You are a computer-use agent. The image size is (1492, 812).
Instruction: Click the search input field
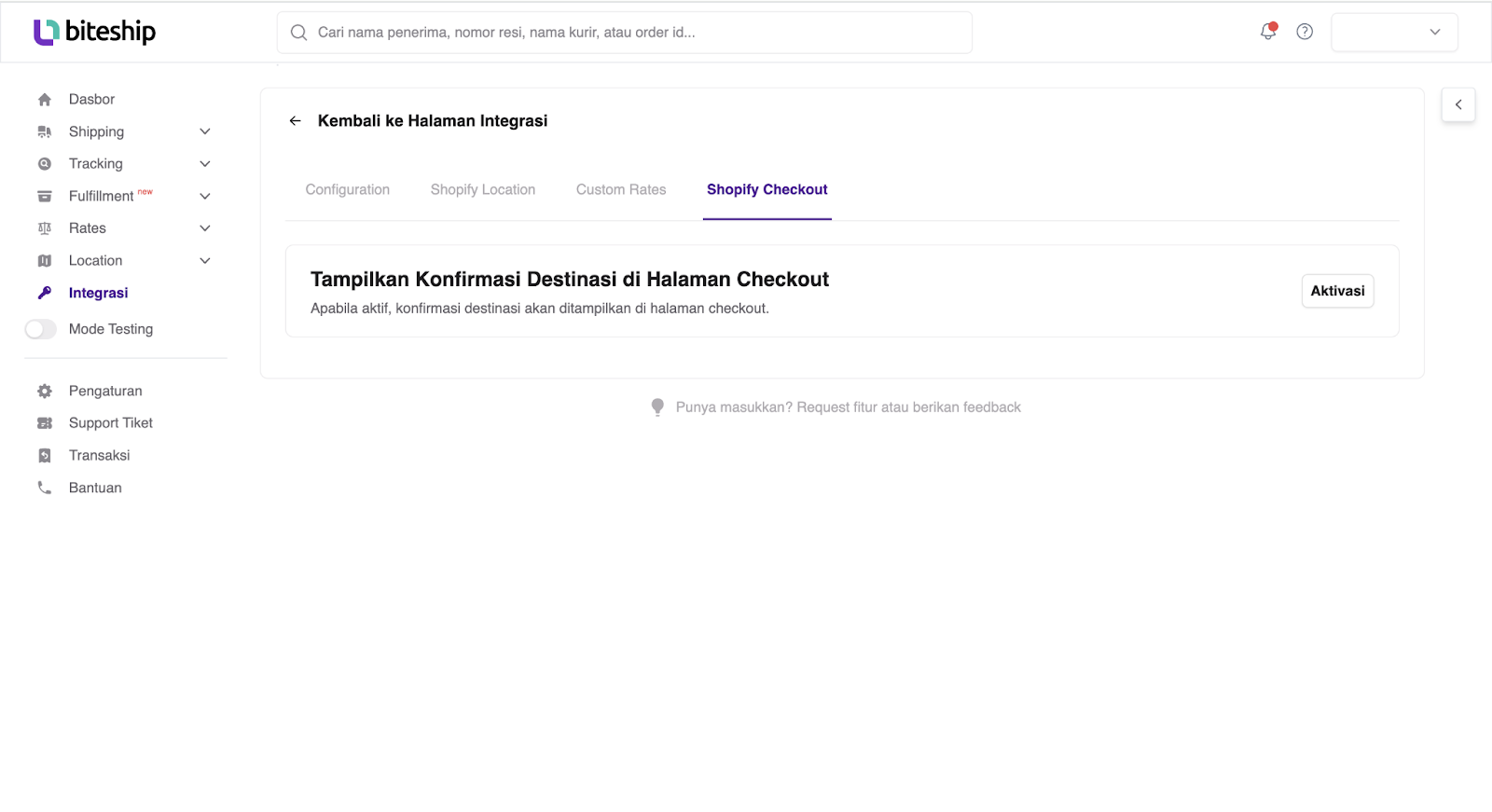(625, 33)
